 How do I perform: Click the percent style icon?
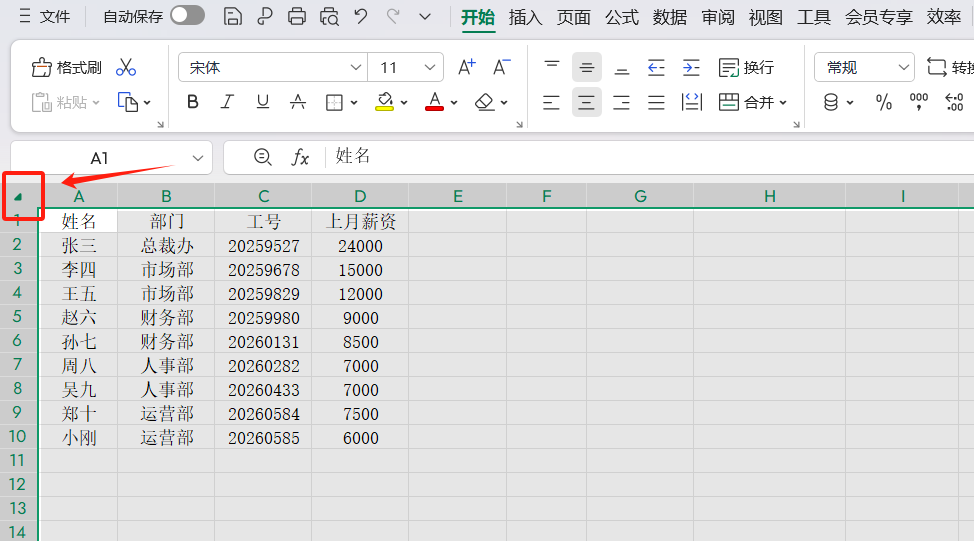(883, 102)
